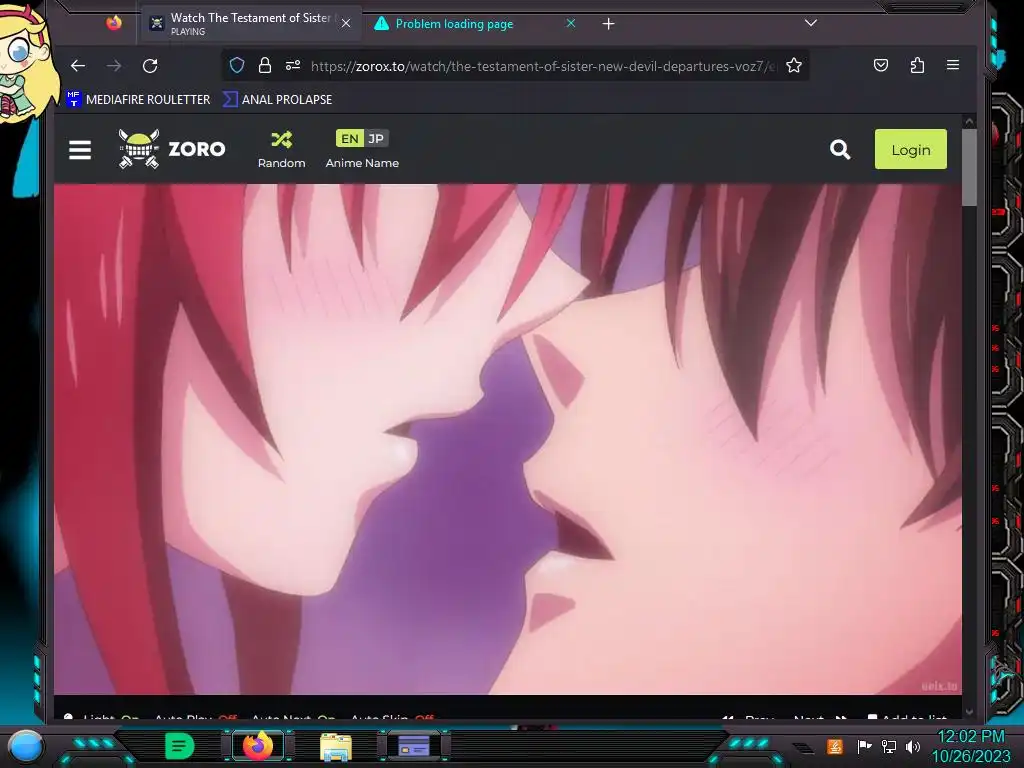
Task: Show site security padlock info
Action: coord(264,65)
